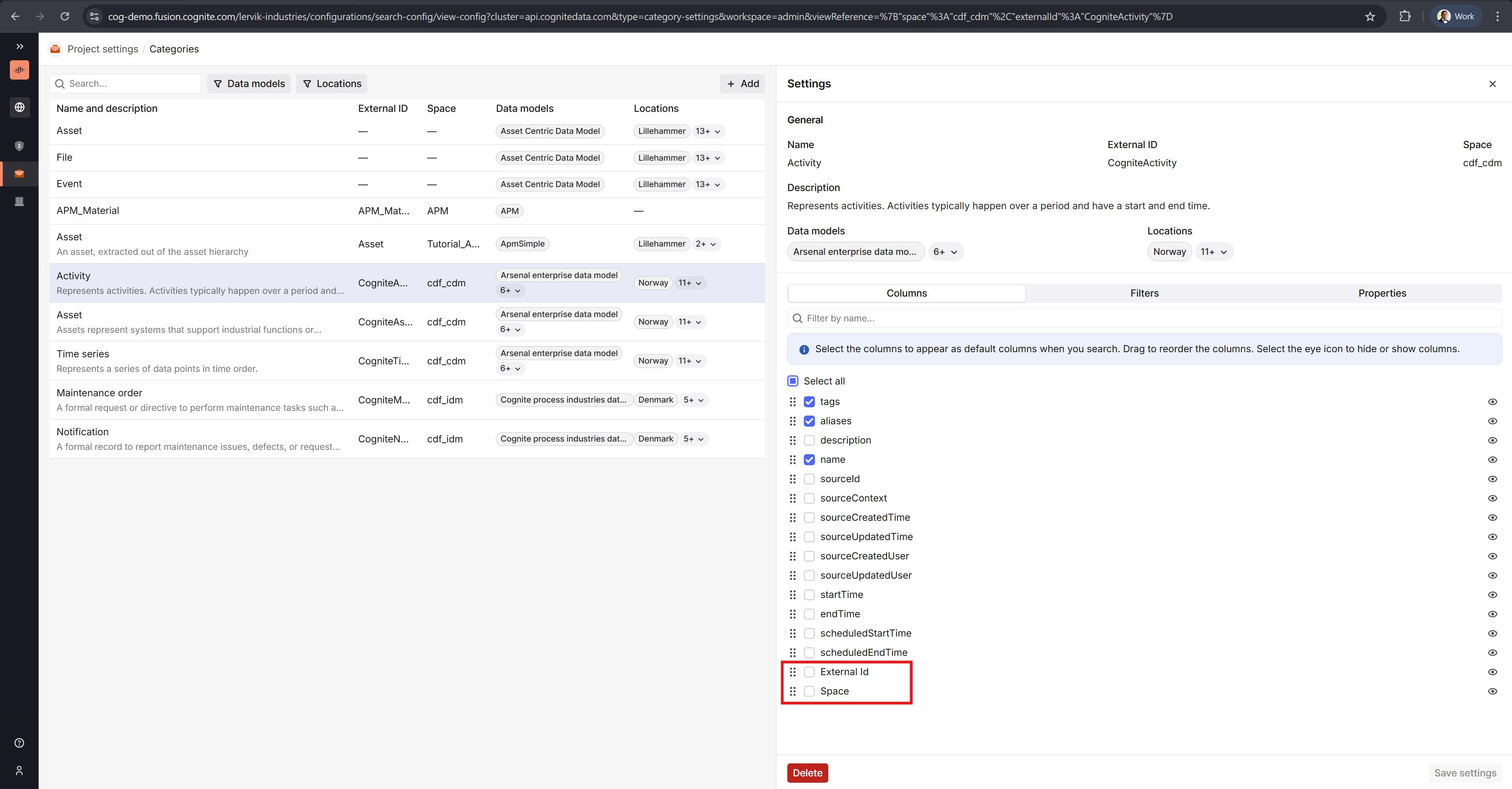Enable the description column checkbox
This screenshot has height=789, width=1512.
(809, 440)
